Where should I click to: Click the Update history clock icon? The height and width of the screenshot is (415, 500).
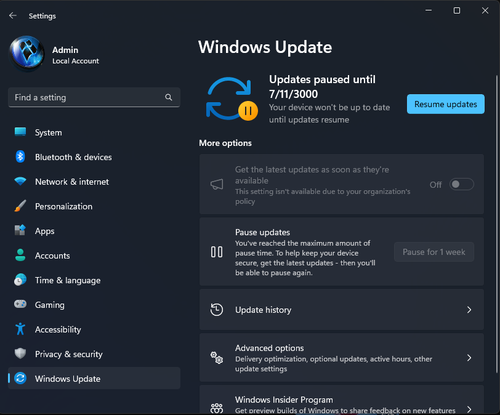click(217, 310)
